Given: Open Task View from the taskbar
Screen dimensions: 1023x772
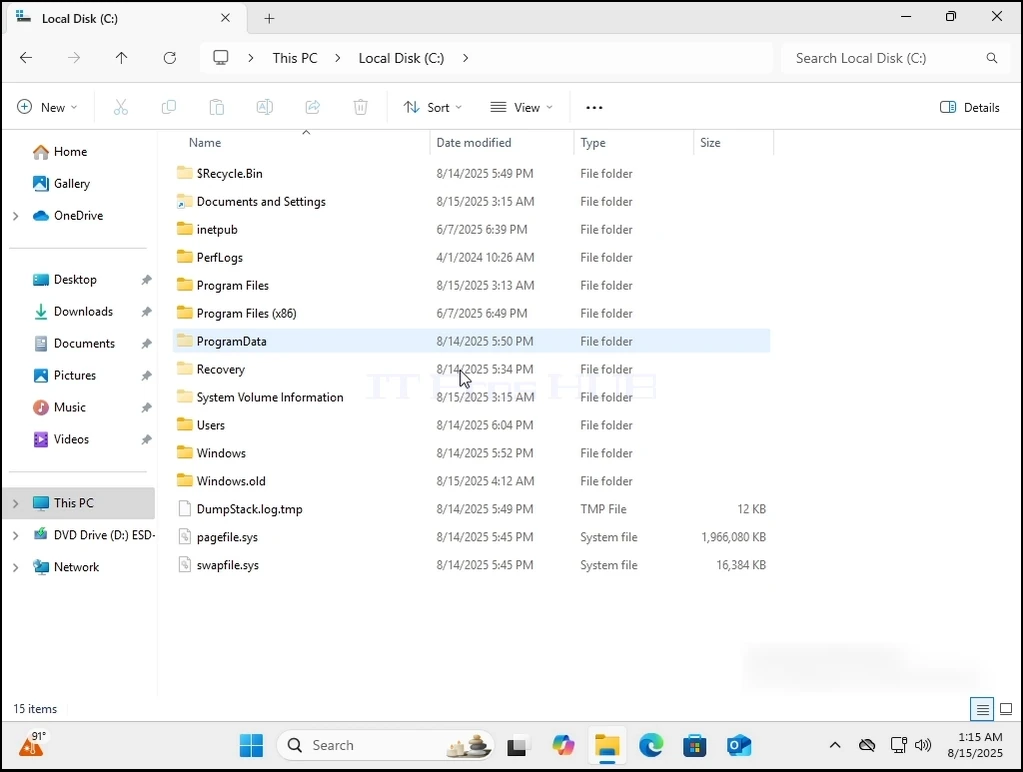Looking at the screenshot, I should tap(517, 745).
